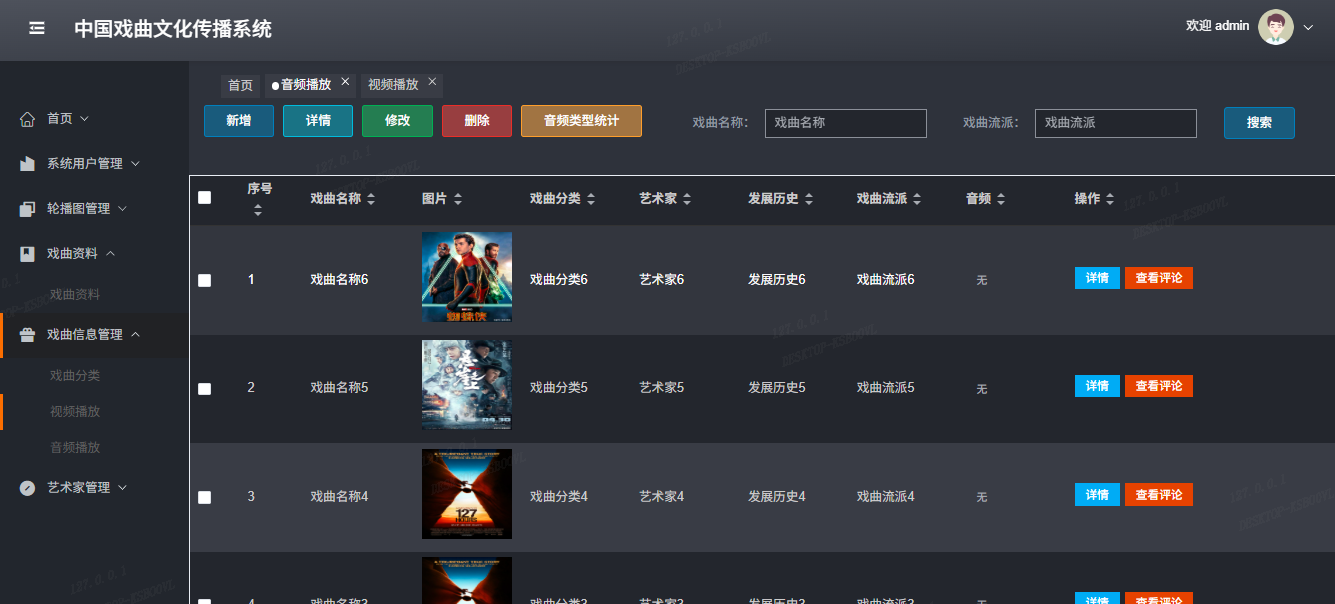
Task: Toggle the hamburger sidebar menu icon
Action: pyautogui.click(x=37, y=28)
